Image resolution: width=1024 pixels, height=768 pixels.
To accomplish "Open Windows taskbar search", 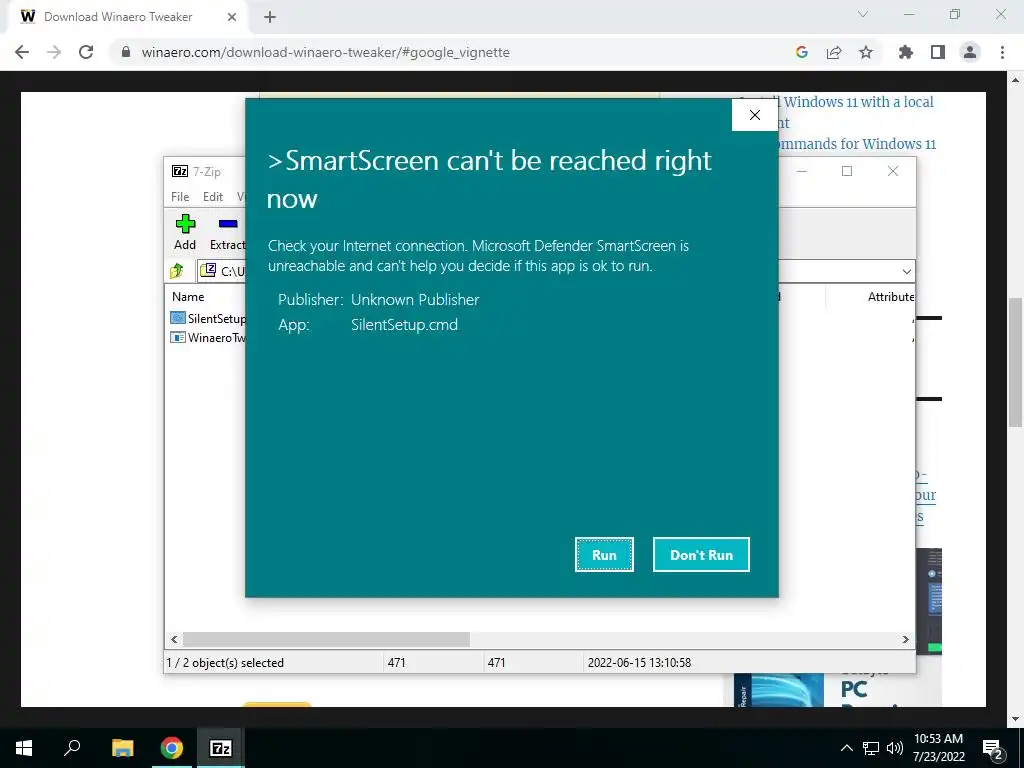I will click(72, 748).
